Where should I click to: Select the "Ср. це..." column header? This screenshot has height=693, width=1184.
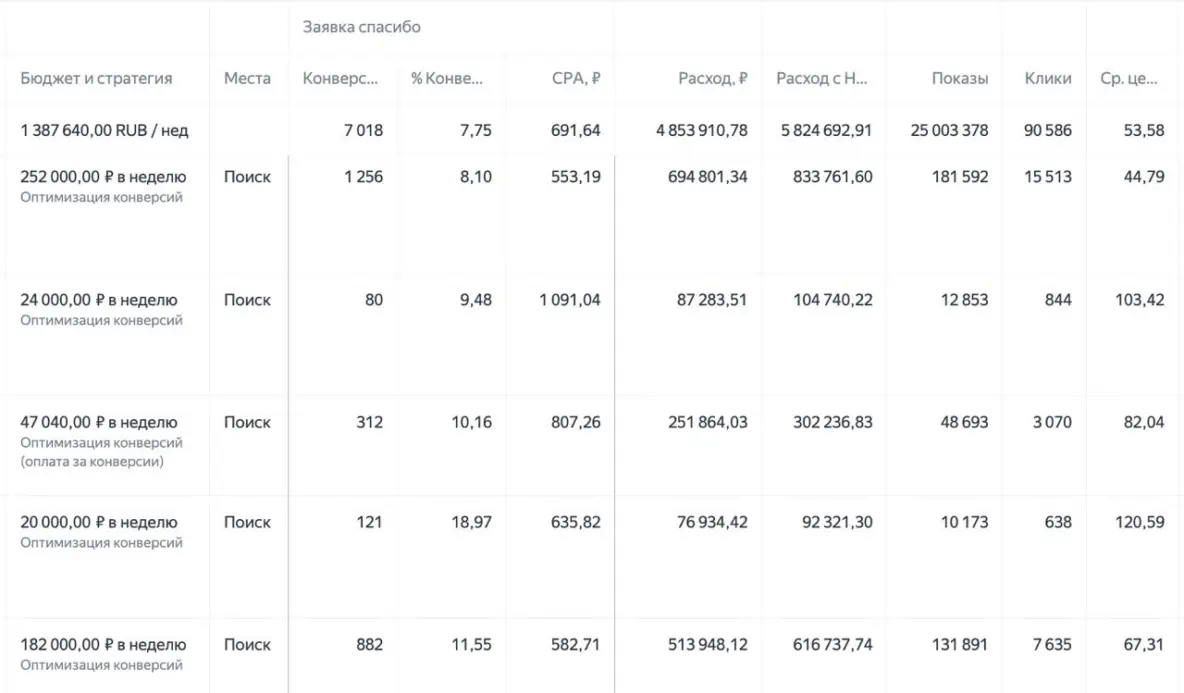click(1129, 79)
